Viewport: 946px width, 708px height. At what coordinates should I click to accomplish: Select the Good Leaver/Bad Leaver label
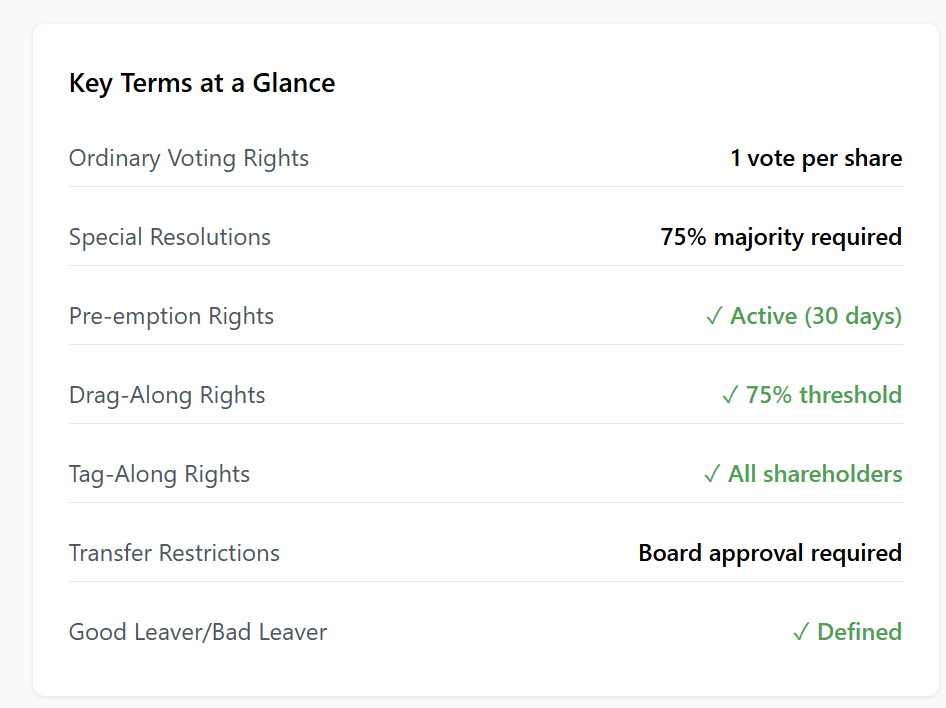[x=197, y=632]
